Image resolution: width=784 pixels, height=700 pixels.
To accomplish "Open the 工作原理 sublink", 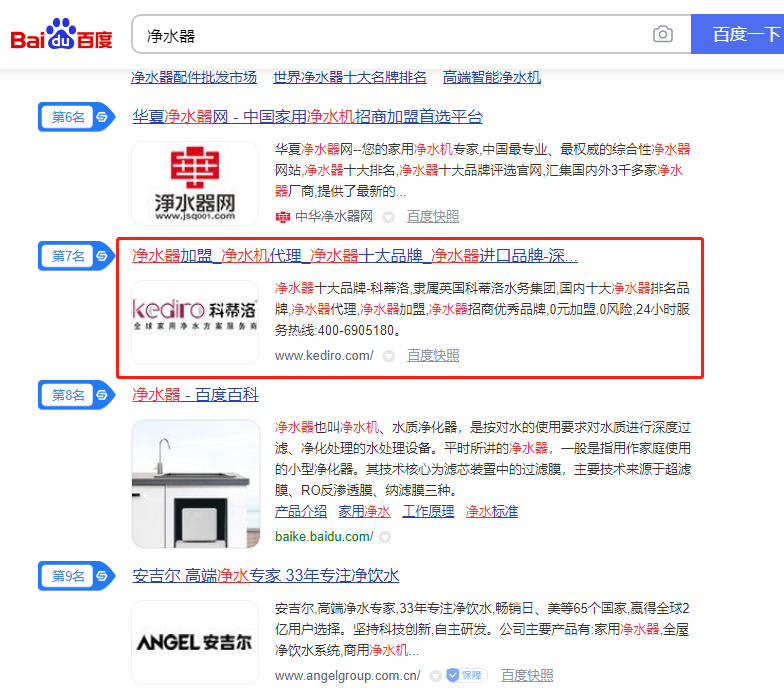I will point(428,512).
